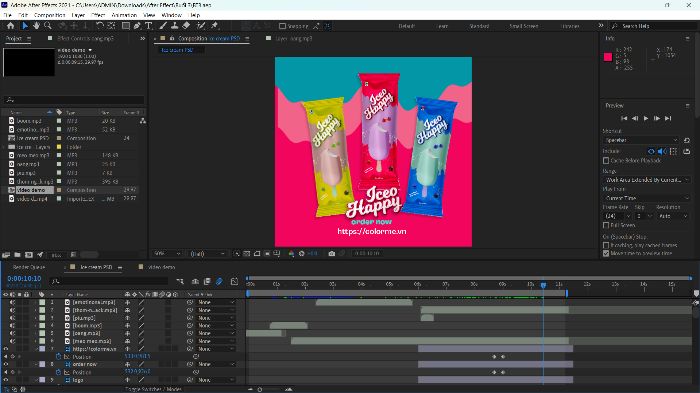
Task: Select the Home icon in the toolbar
Action: (10, 26)
